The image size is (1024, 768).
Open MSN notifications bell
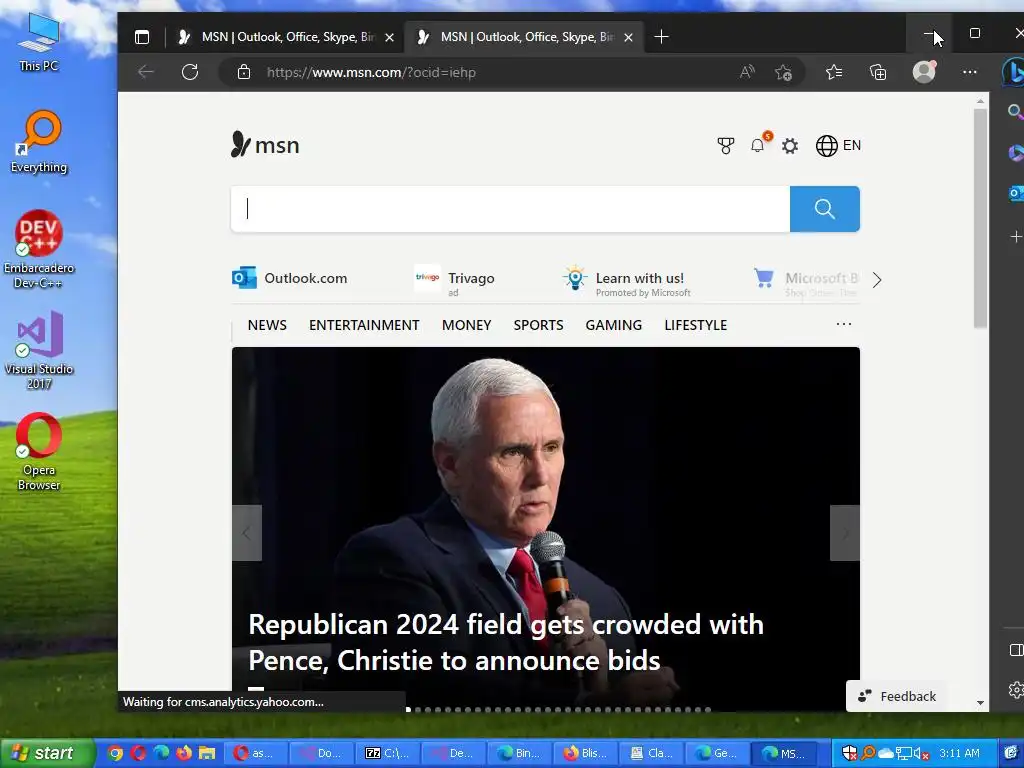tap(758, 145)
